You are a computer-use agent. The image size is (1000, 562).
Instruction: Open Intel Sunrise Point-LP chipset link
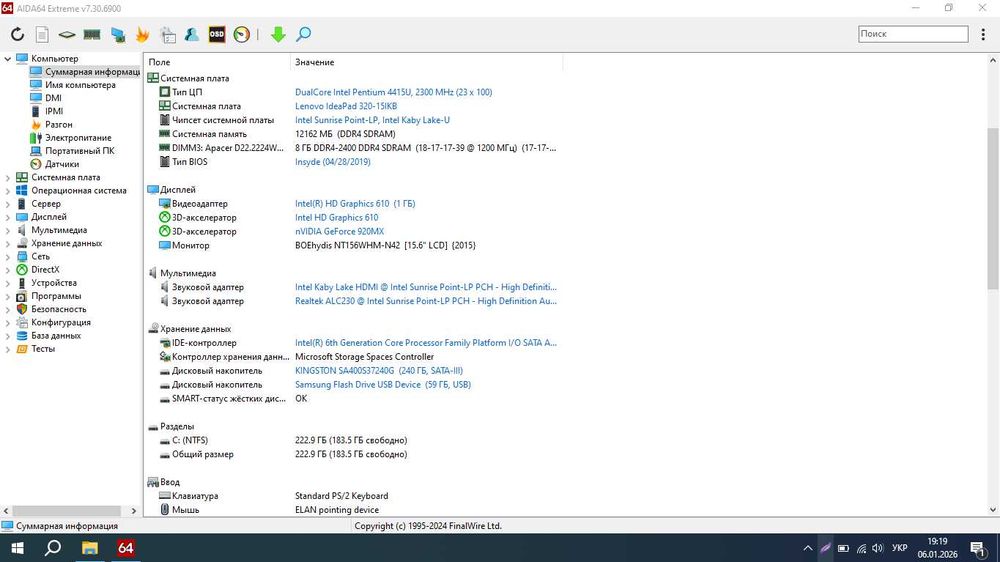coord(372,120)
